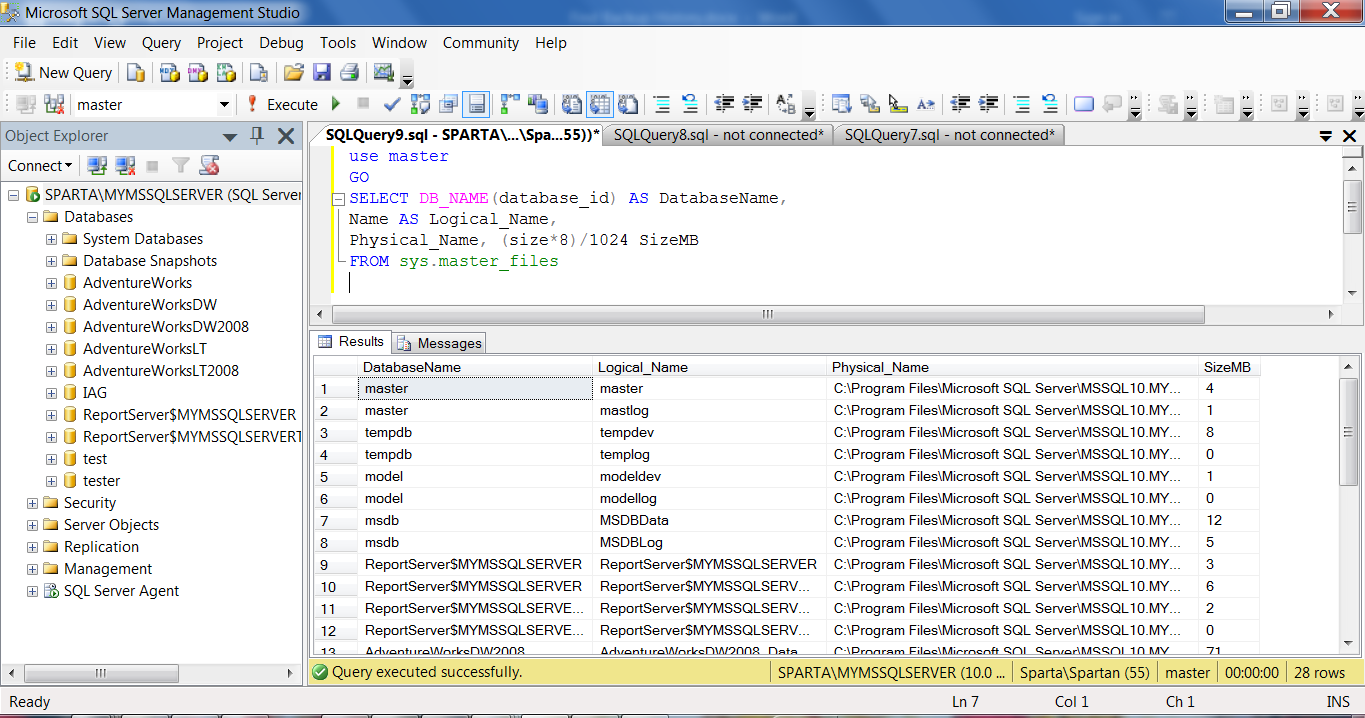Viewport: 1365px width, 718px height.
Task: Parse the query with the blue checkmark icon
Action: (x=392, y=104)
